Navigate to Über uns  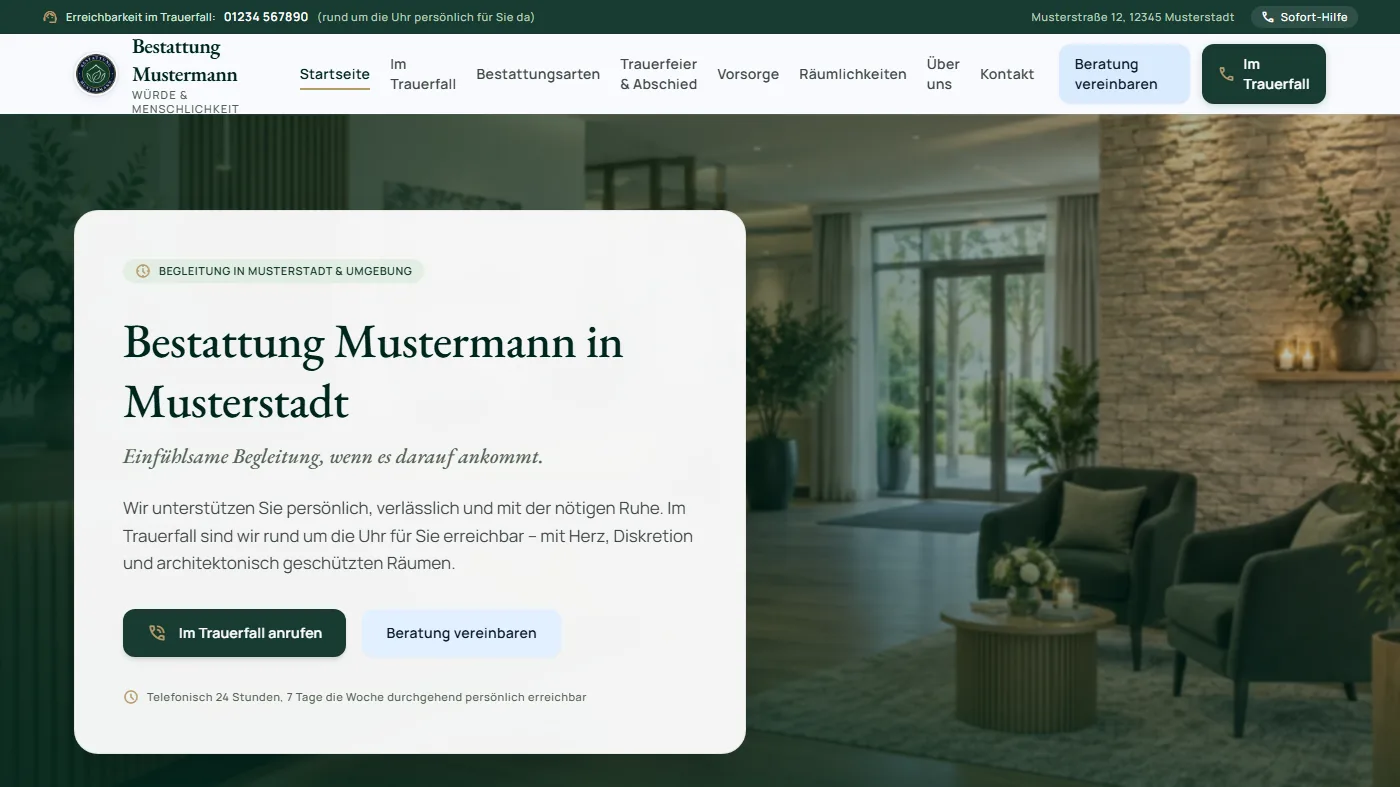point(943,74)
